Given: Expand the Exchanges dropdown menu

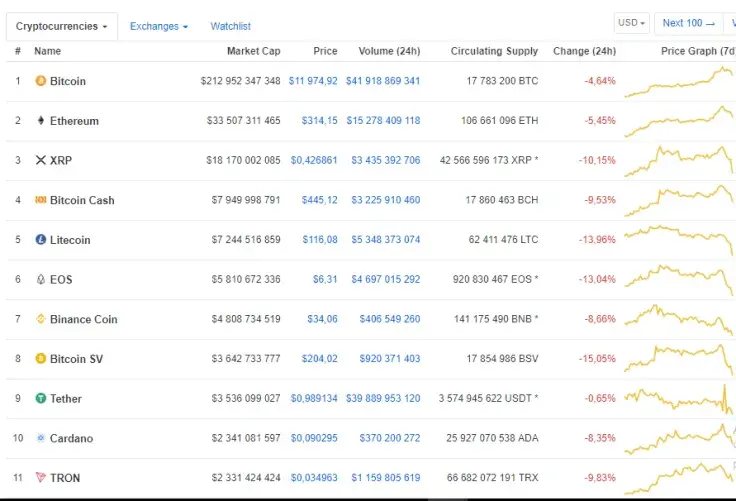Looking at the screenshot, I should coord(159,26).
